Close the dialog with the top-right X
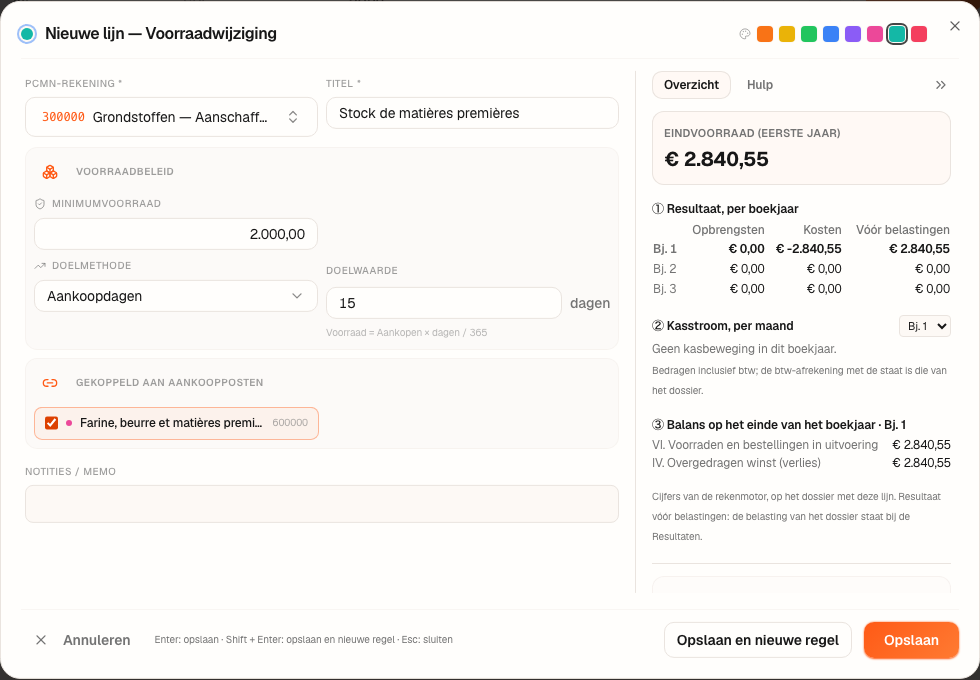 pyautogui.click(x=955, y=26)
